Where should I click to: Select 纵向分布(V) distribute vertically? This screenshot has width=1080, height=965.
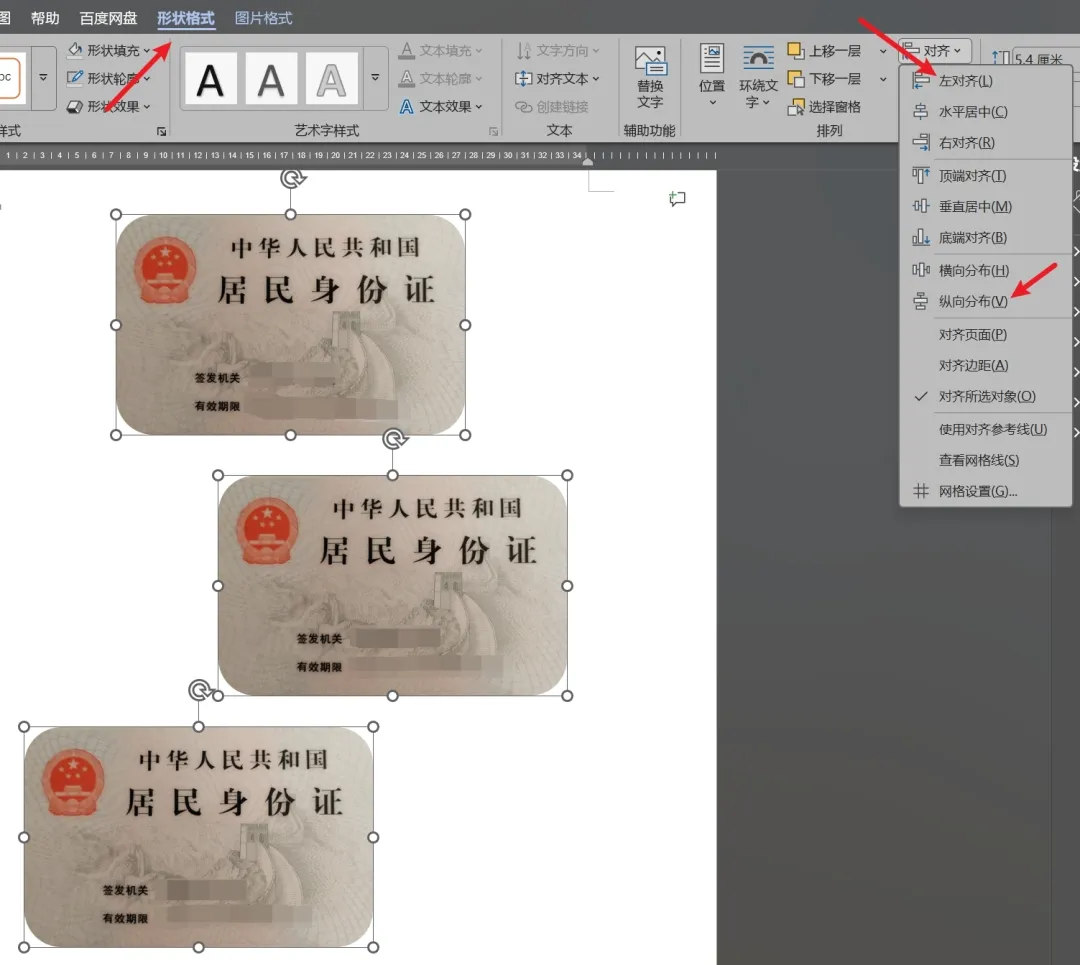pos(986,302)
